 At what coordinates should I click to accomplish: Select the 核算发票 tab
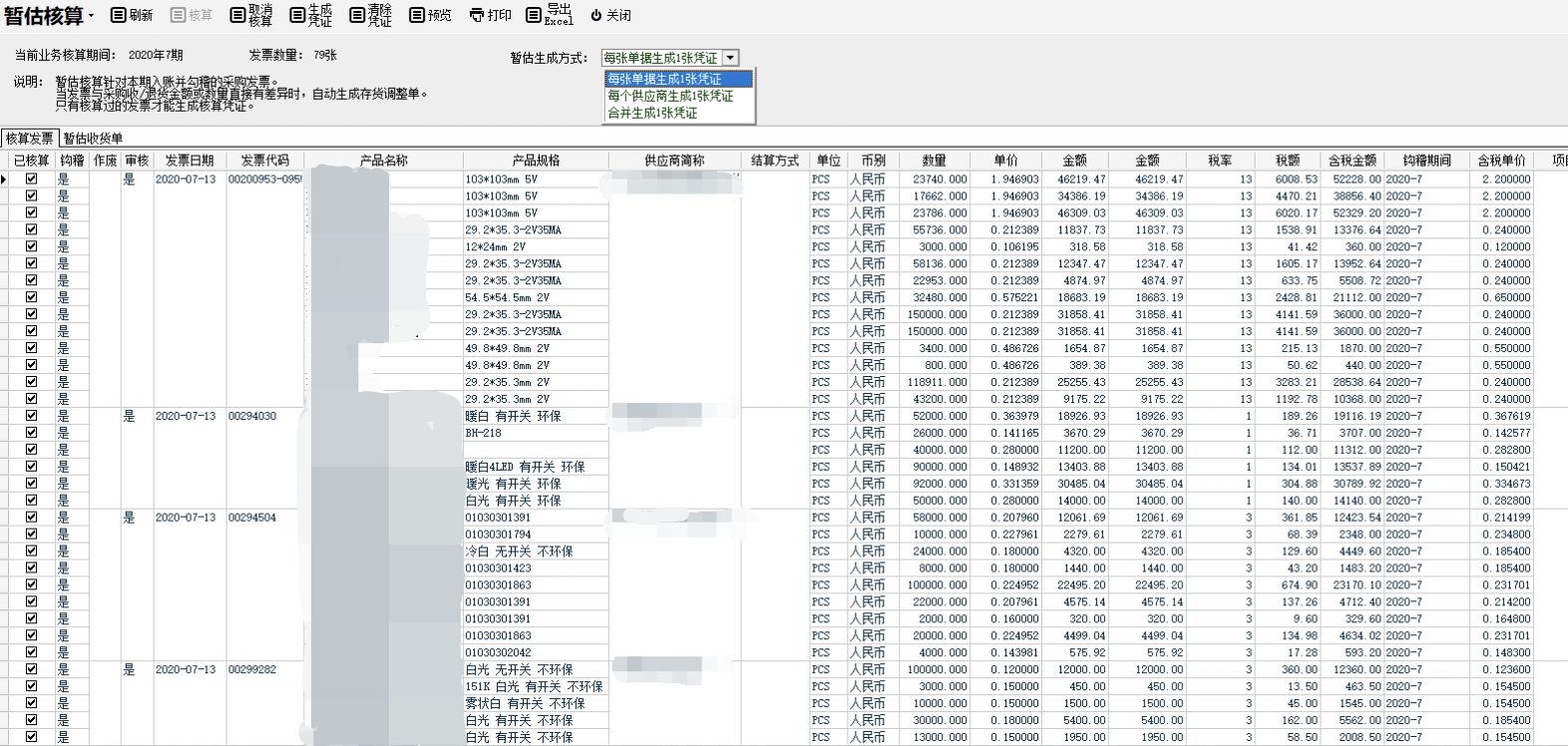coord(30,139)
